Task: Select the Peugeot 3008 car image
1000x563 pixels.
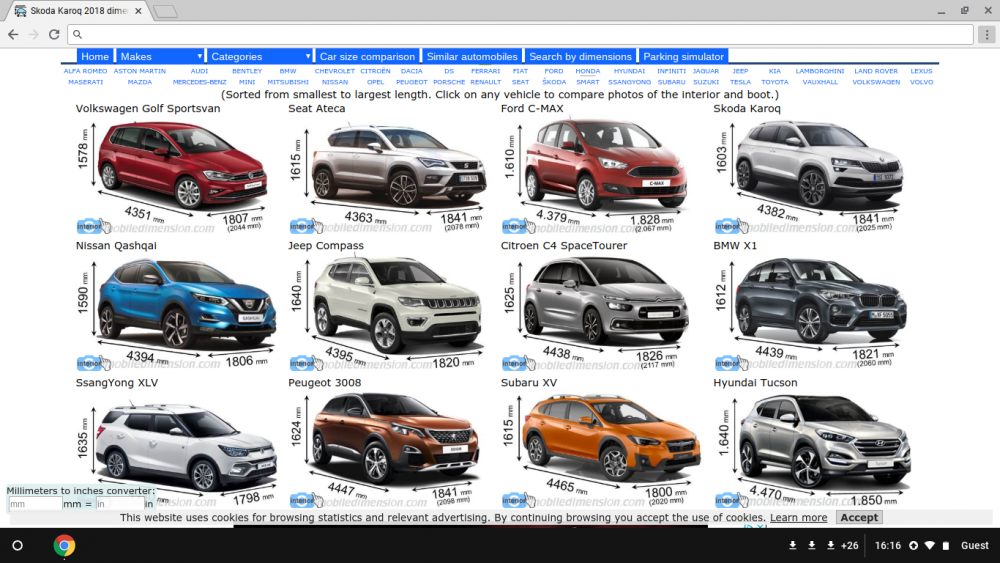Action: coord(386,448)
